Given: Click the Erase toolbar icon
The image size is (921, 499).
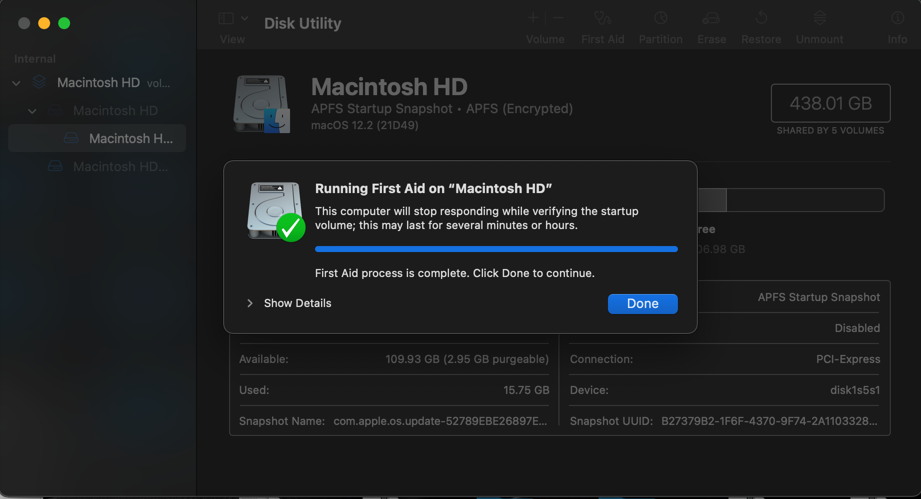Looking at the screenshot, I should click(711, 18).
